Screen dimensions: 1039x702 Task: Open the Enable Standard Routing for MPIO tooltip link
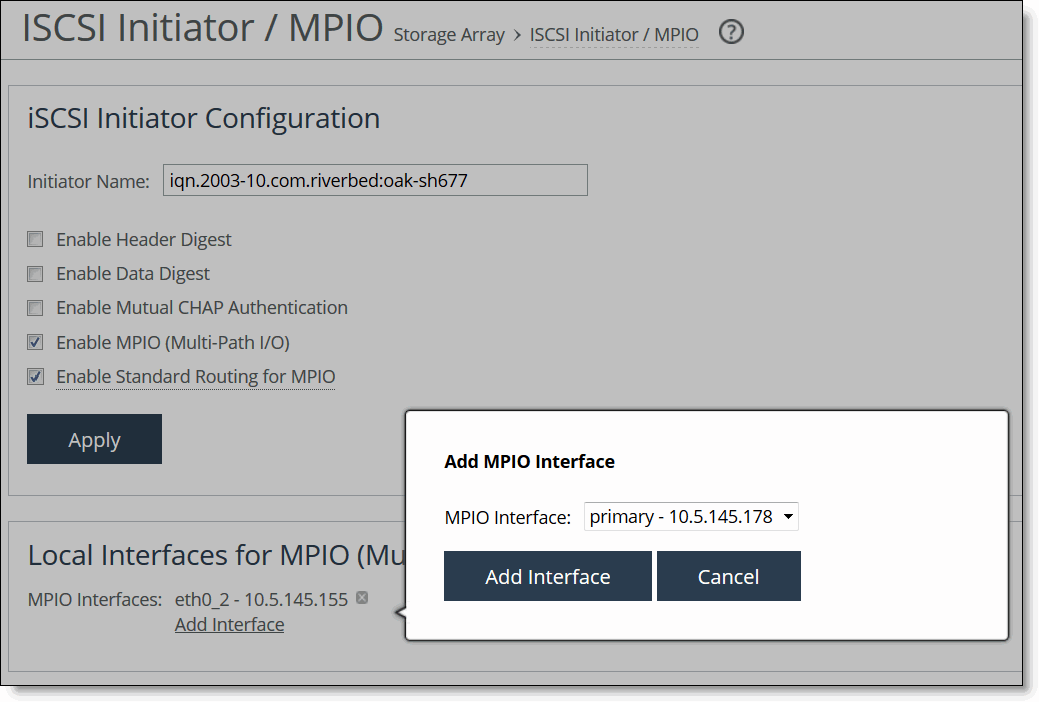[x=195, y=376]
